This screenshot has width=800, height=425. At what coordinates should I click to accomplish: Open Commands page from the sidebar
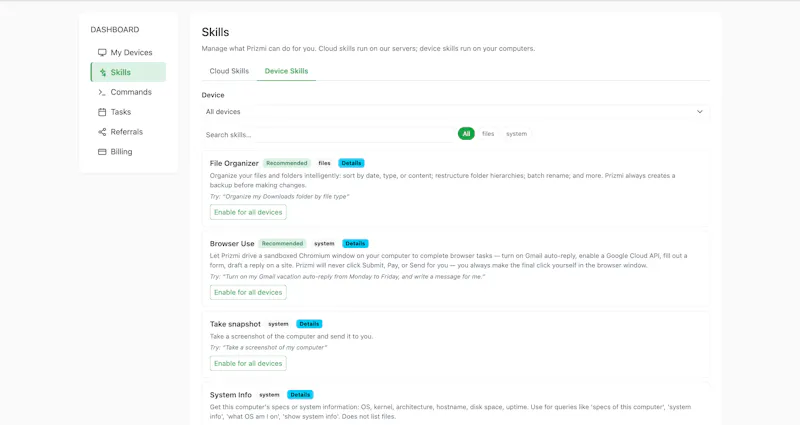129,92
